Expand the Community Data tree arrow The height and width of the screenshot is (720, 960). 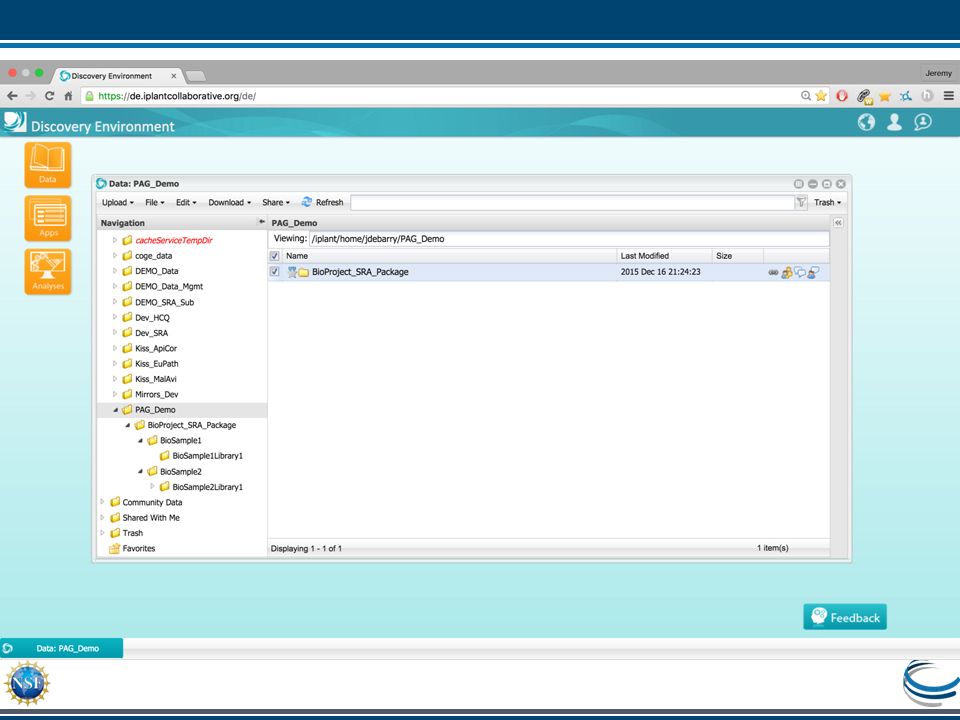102,502
